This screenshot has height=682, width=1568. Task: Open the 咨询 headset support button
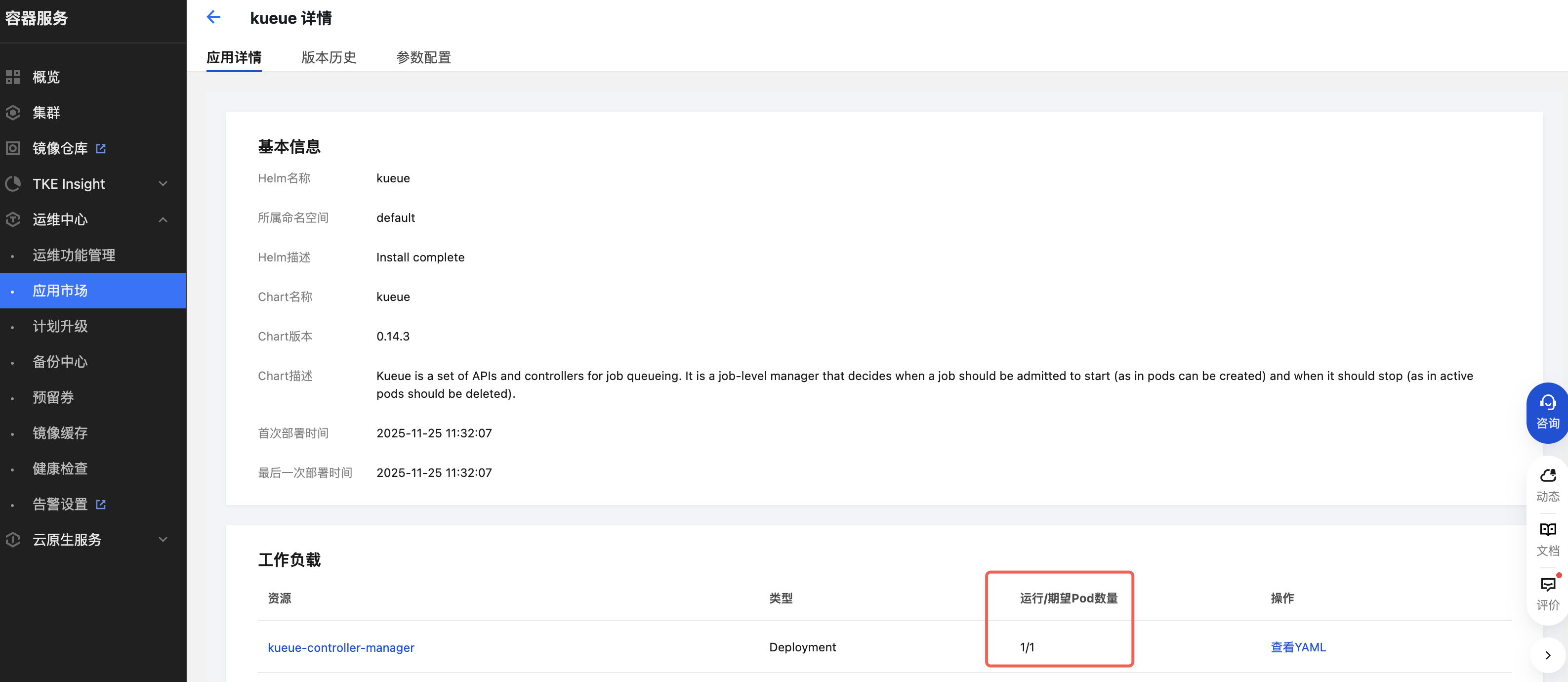point(1547,412)
